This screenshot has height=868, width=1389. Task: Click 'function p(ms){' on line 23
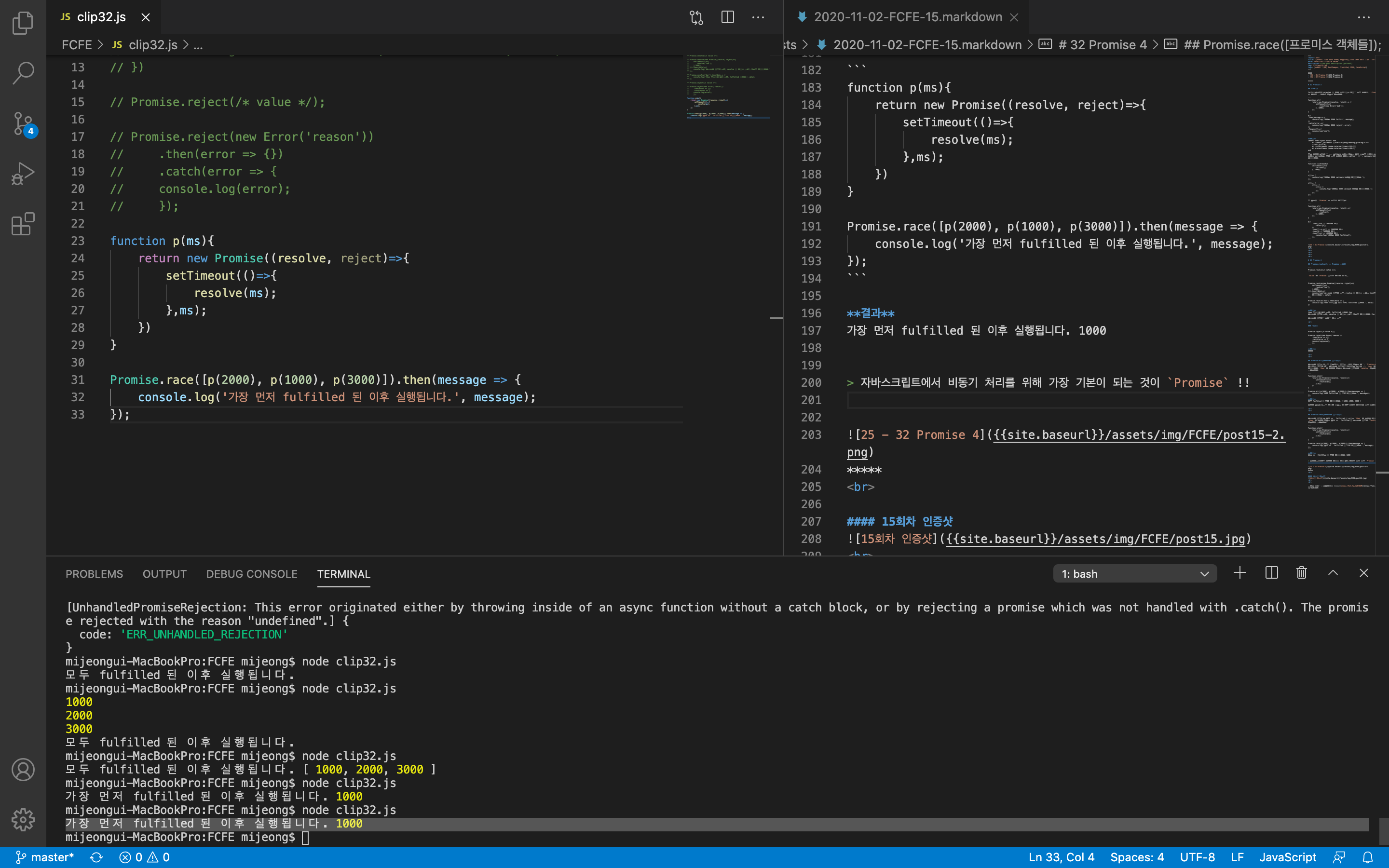pyautogui.click(x=162, y=241)
